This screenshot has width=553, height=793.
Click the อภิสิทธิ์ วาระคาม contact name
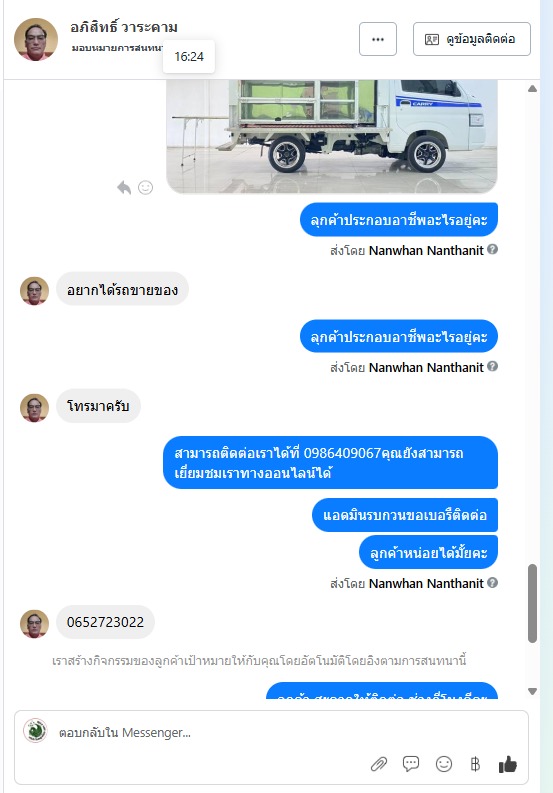click(124, 27)
